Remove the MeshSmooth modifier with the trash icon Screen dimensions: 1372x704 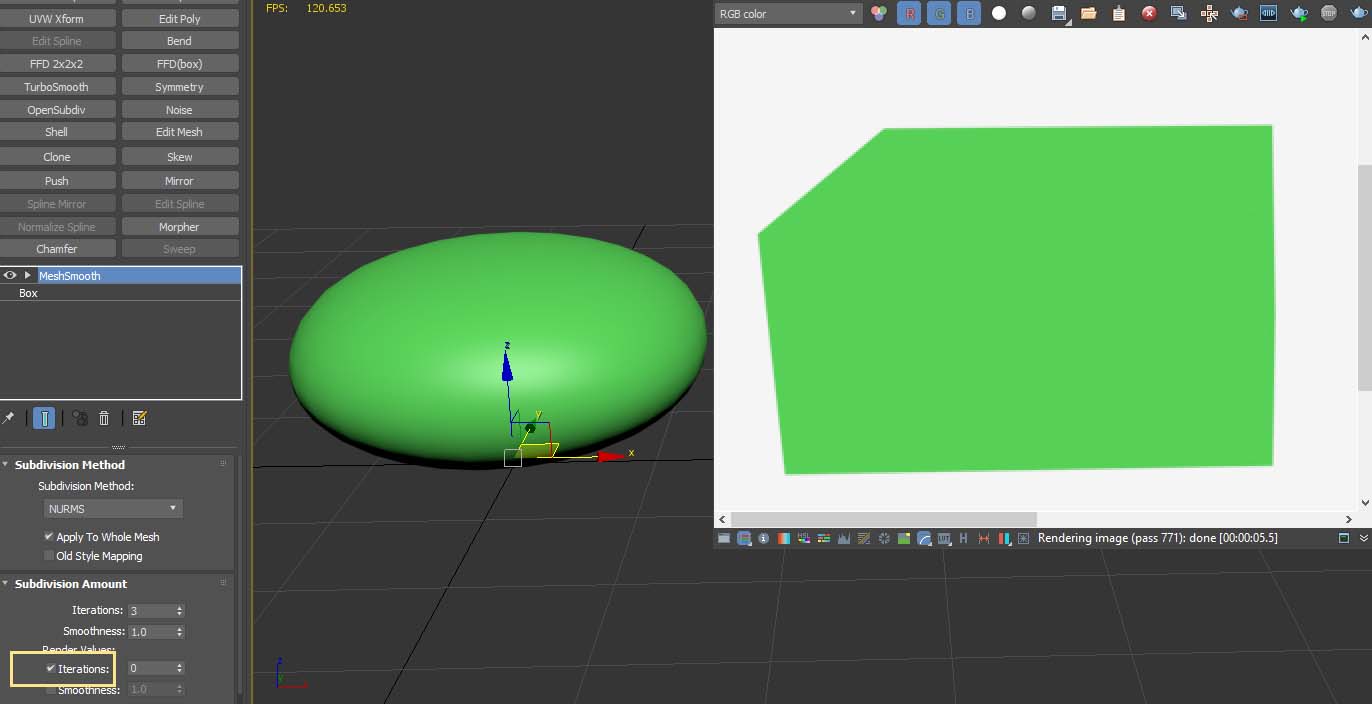click(104, 418)
